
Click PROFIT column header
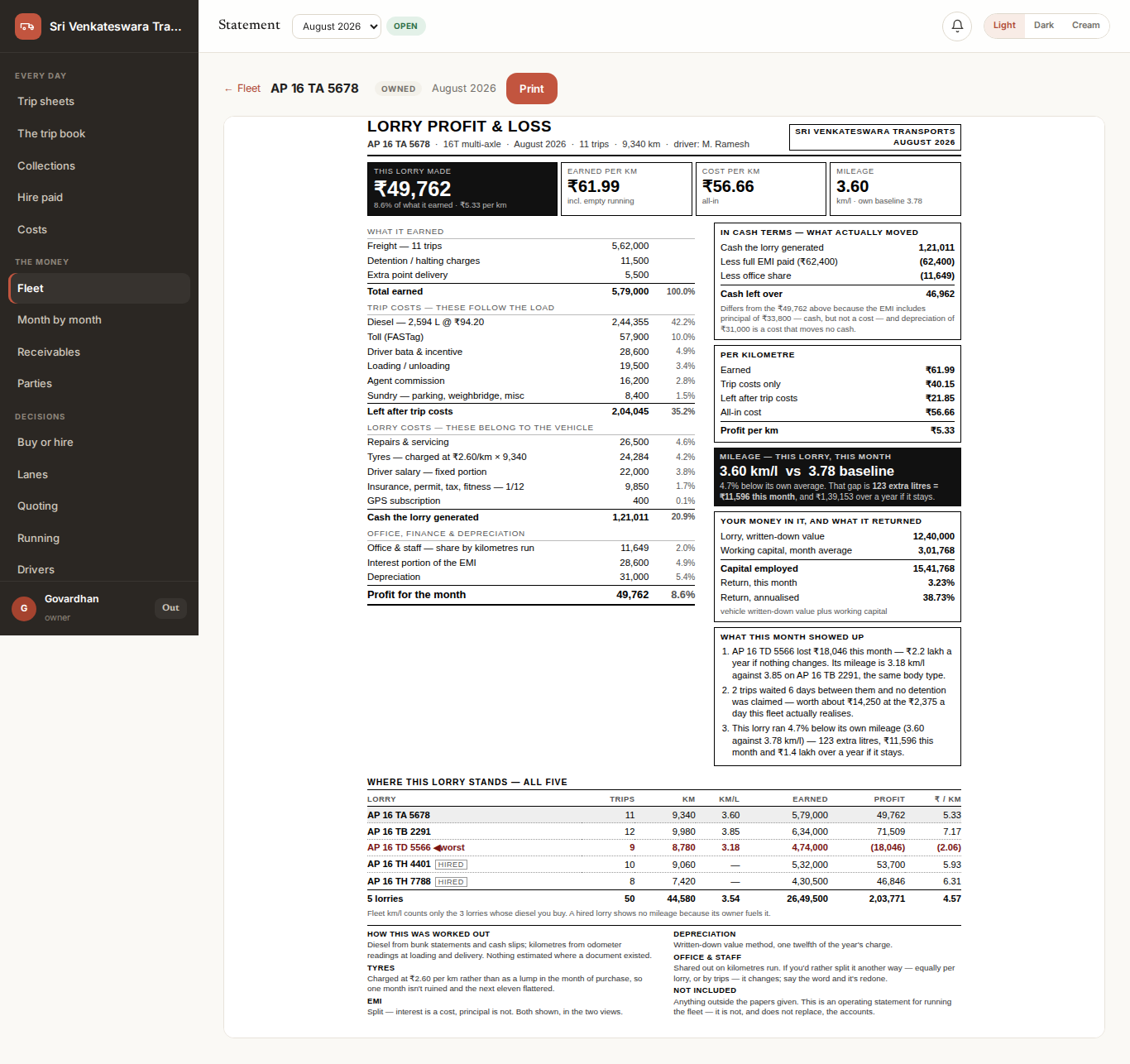pyautogui.click(x=889, y=799)
